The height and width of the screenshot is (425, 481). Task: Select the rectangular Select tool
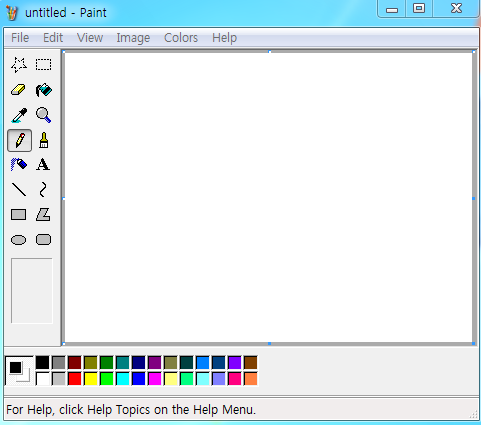(x=44, y=65)
